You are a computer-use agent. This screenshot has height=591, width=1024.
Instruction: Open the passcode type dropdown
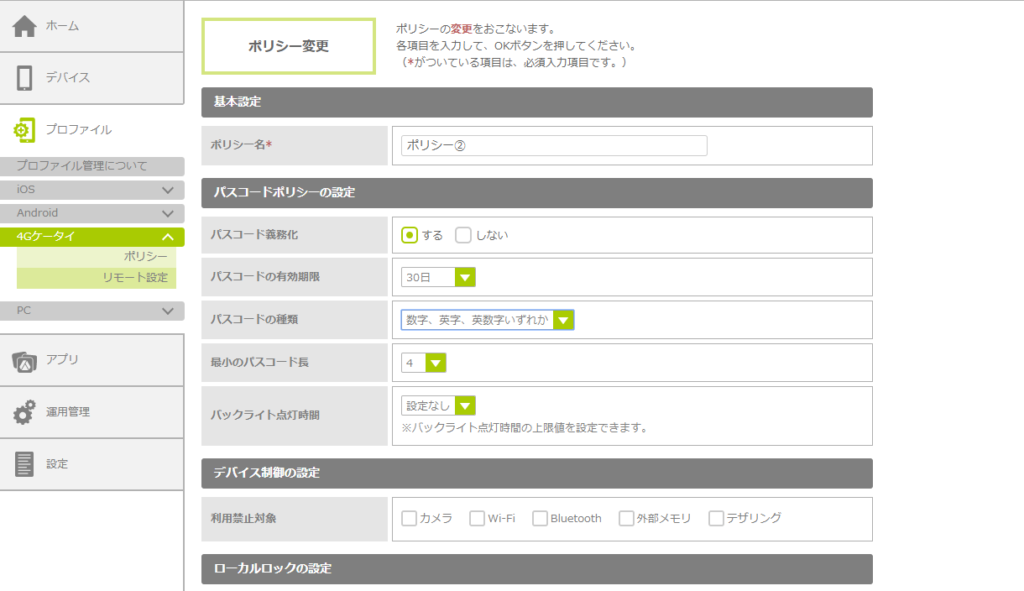[x=487, y=320]
